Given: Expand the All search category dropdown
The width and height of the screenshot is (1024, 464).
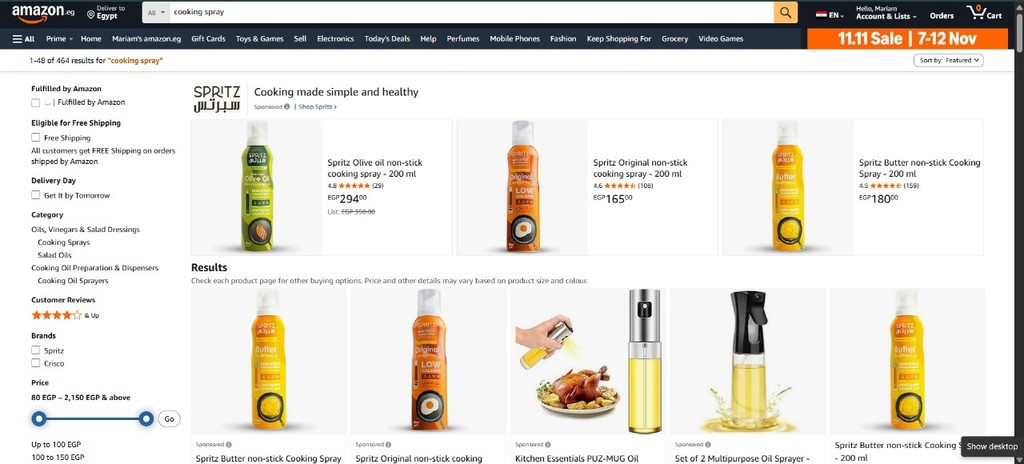Looking at the screenshot, I should click(155, 12).
